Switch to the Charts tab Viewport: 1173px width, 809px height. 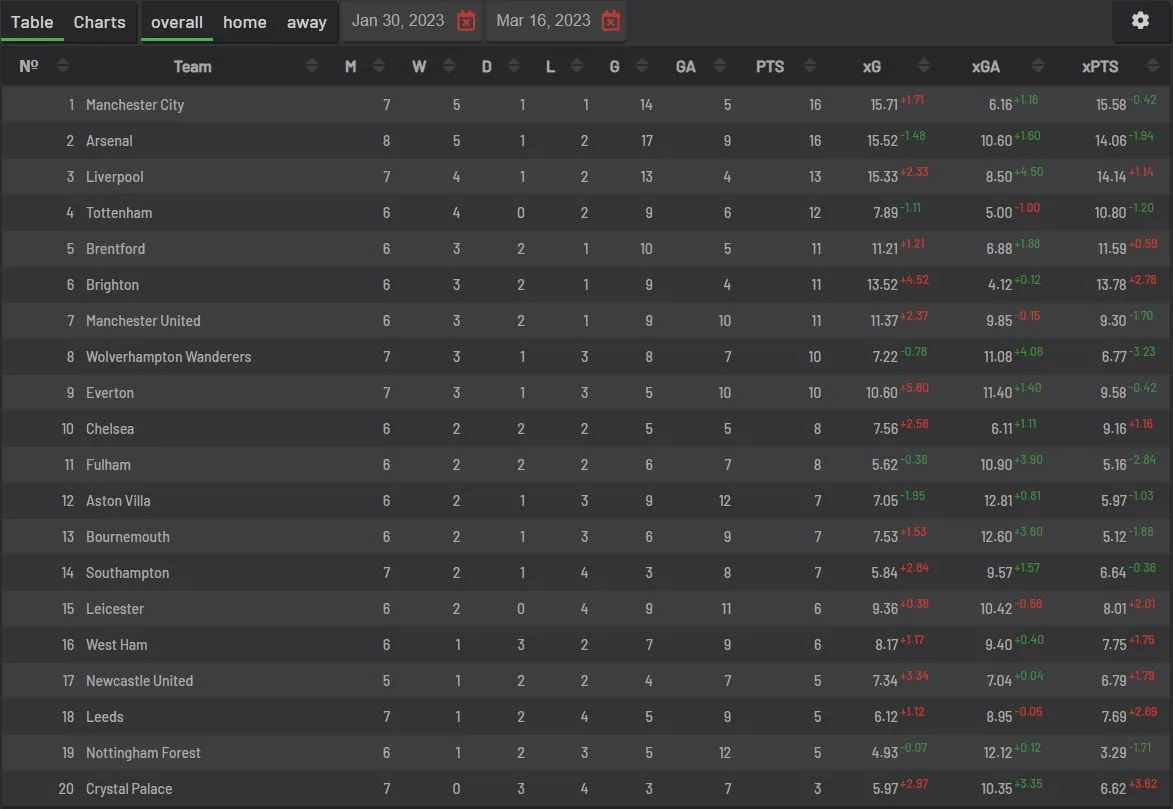pos(100,22)
